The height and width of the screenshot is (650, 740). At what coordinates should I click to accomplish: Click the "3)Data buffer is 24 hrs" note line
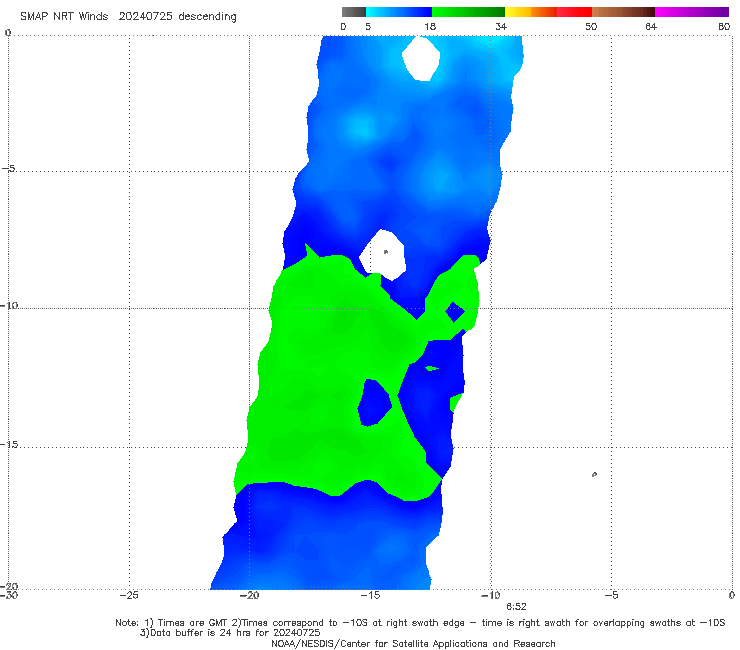pos(230,633)
